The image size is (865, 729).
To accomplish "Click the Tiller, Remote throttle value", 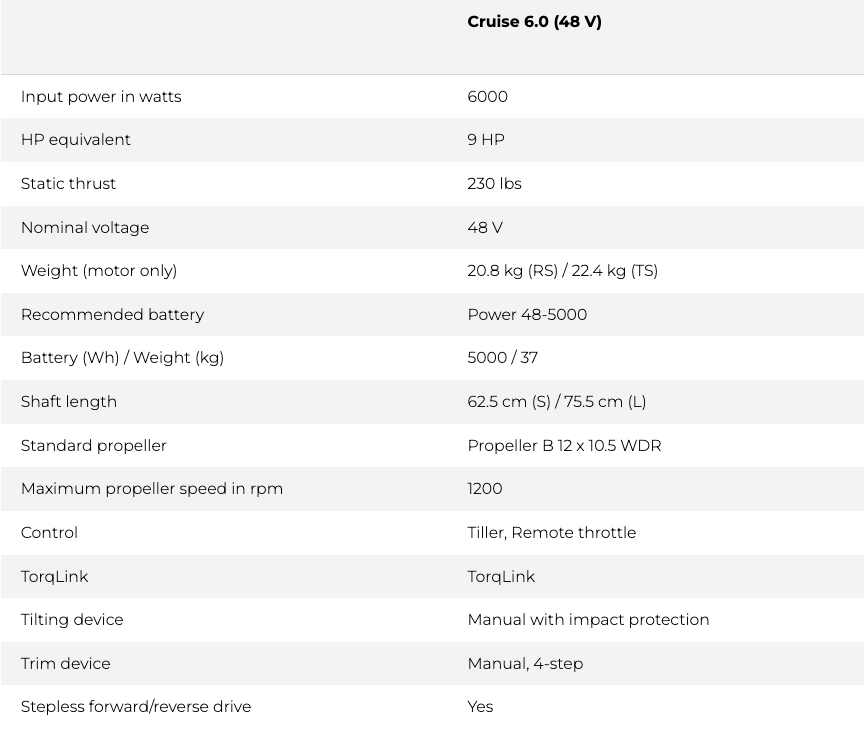I will tap(551, 533).
